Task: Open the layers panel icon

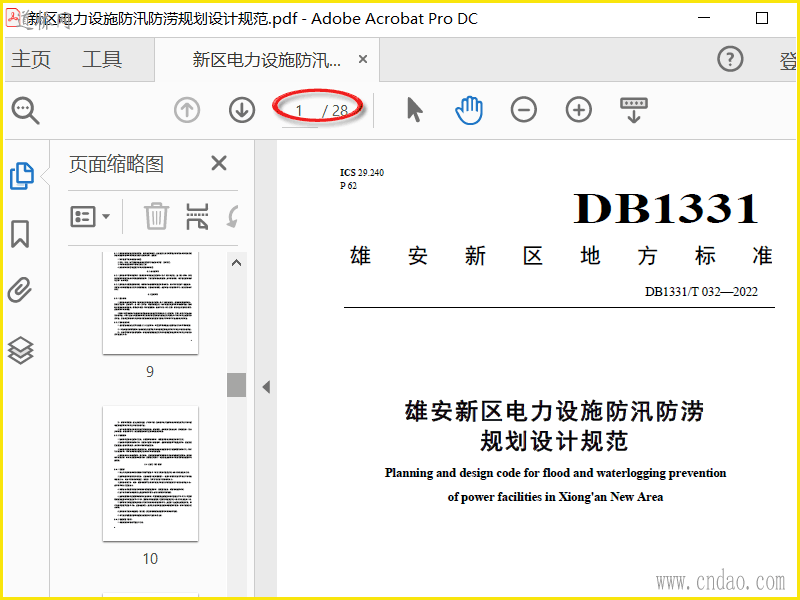Action: [20, 351]
